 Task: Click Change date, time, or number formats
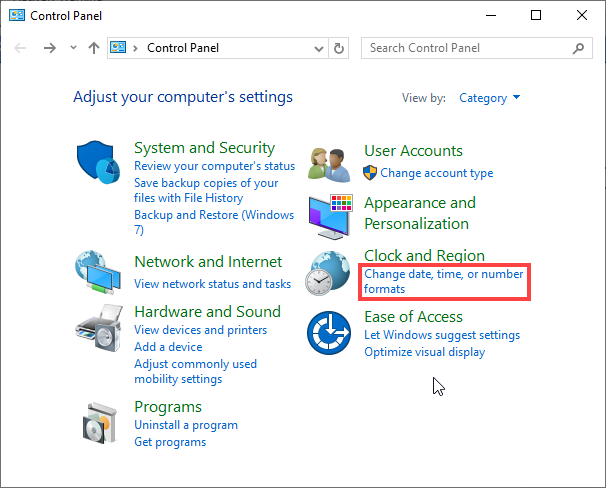click(443, 280)
